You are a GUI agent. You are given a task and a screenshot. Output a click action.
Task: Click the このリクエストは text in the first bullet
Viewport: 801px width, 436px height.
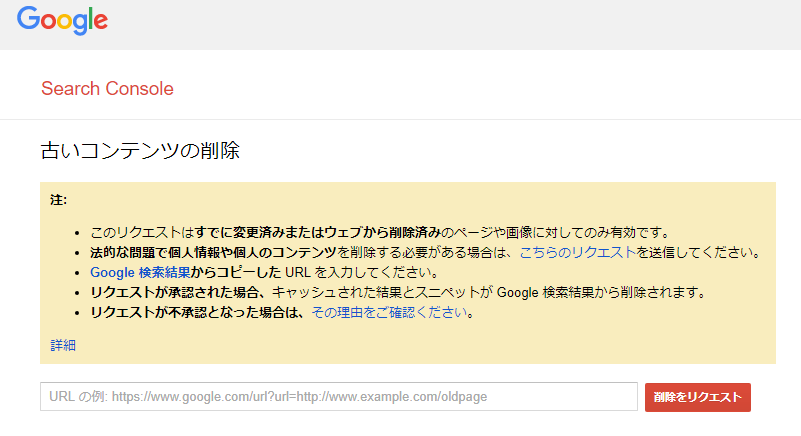coord(143,233)
